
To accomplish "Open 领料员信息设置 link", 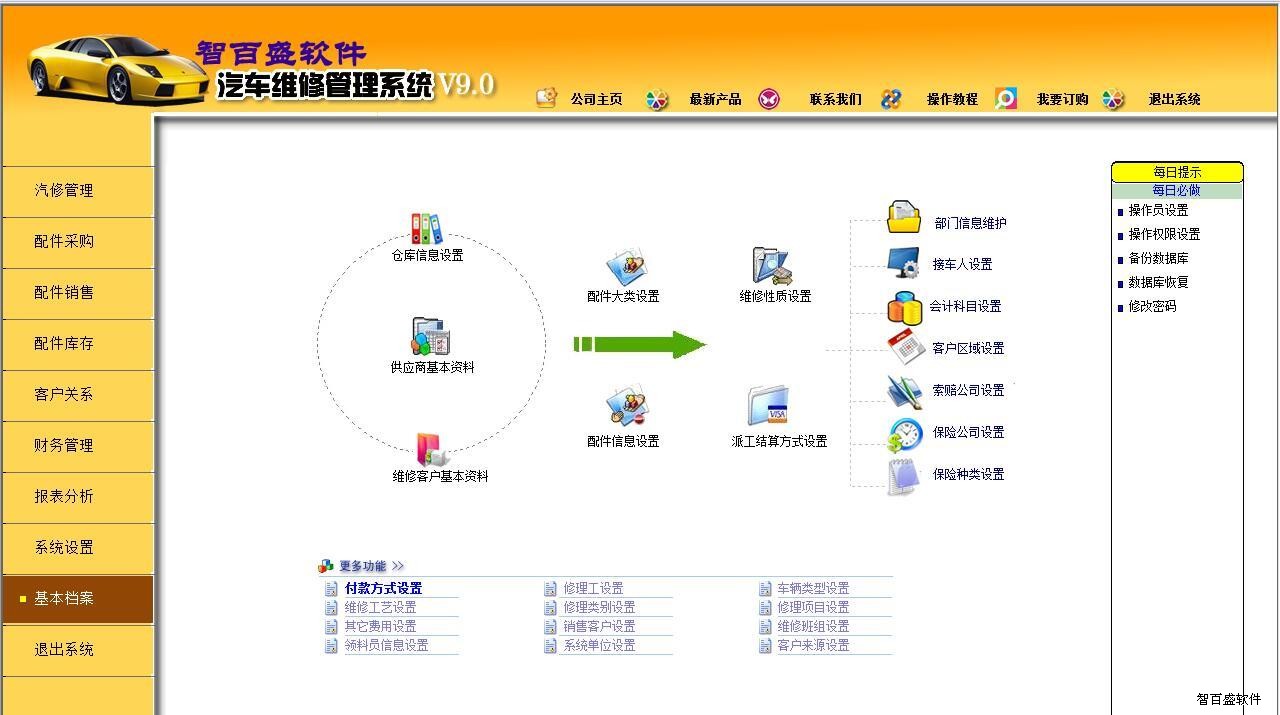I will [x=386, y=646].
